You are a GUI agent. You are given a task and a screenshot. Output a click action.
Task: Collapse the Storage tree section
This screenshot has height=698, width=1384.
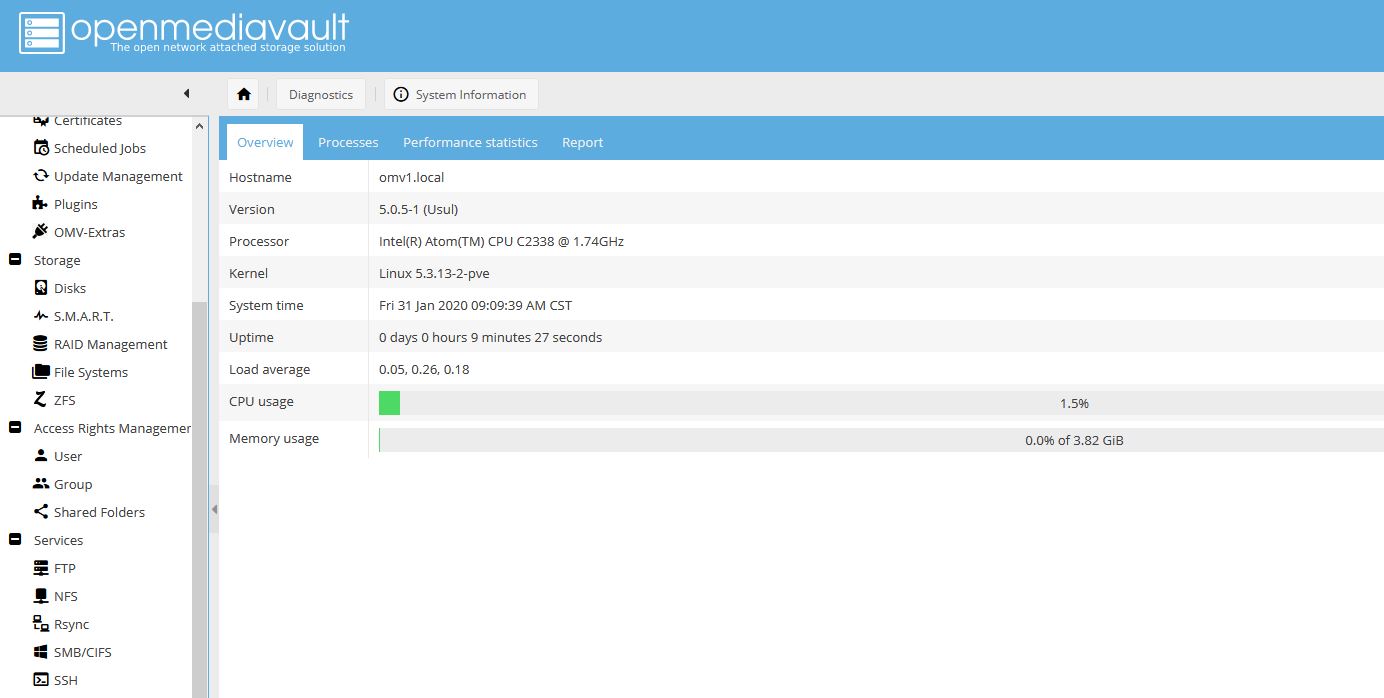click(x=15, y=260)
